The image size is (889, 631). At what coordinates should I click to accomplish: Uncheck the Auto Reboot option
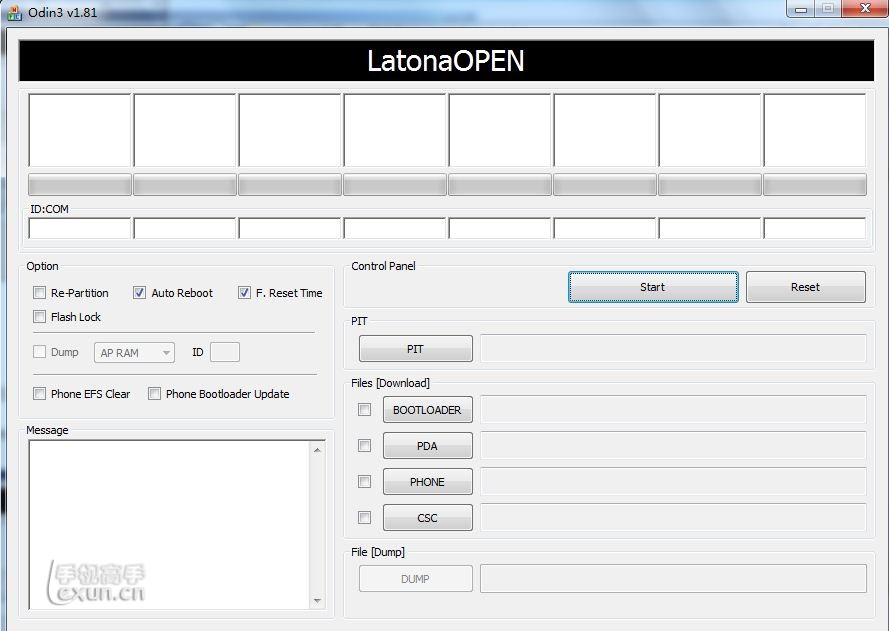point(139,293)
